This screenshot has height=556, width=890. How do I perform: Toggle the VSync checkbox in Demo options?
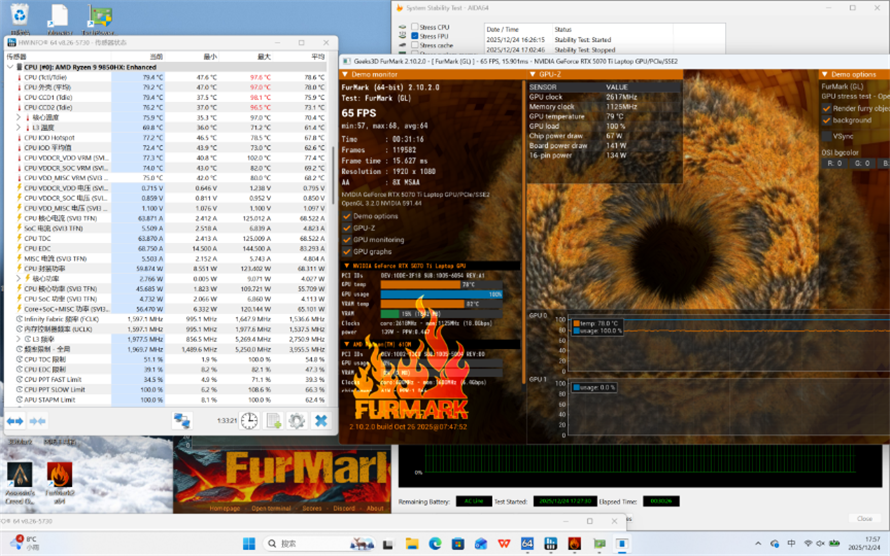pyautogui.click(x=826, y=135)
